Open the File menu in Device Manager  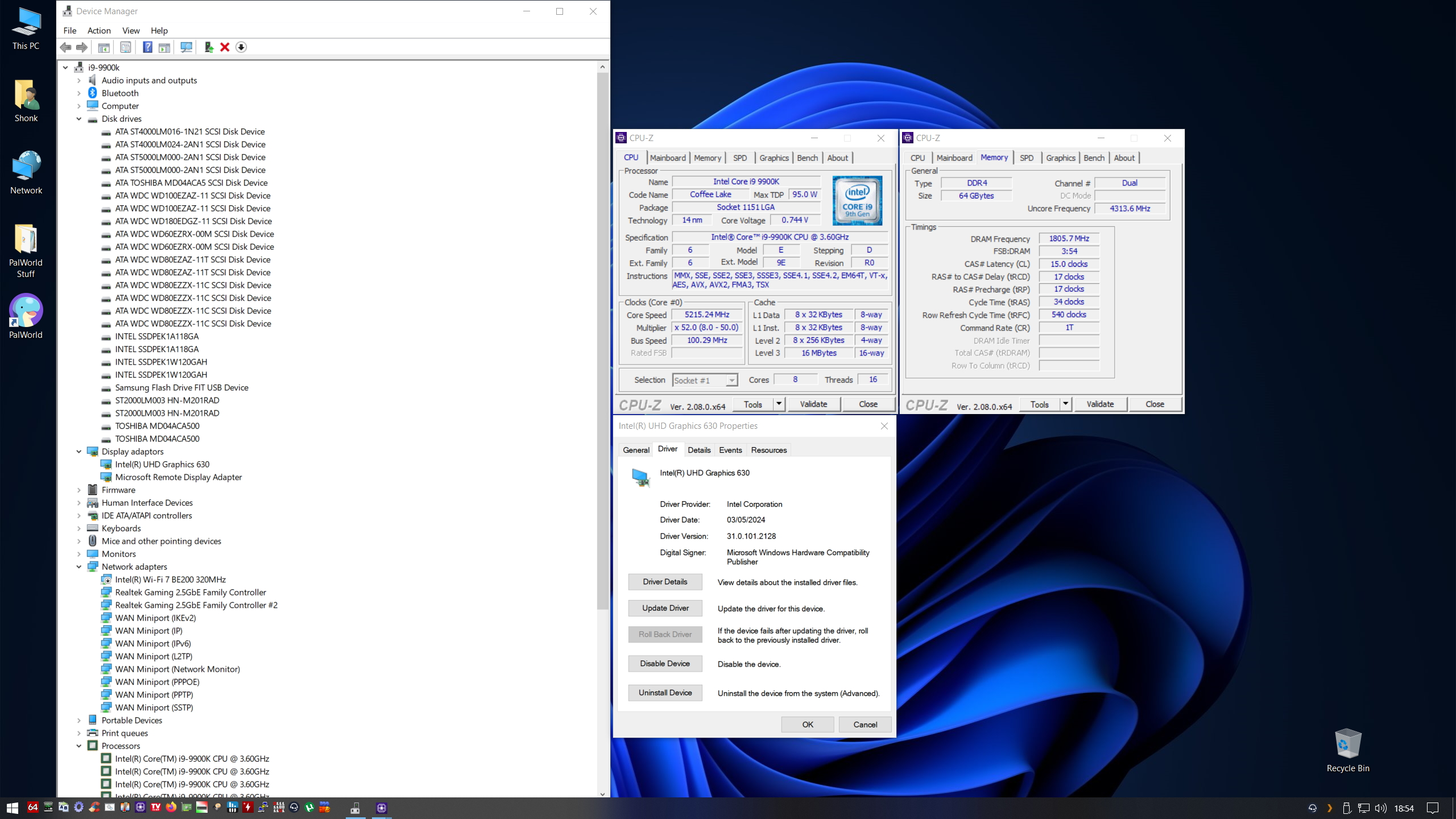(70, 31)
